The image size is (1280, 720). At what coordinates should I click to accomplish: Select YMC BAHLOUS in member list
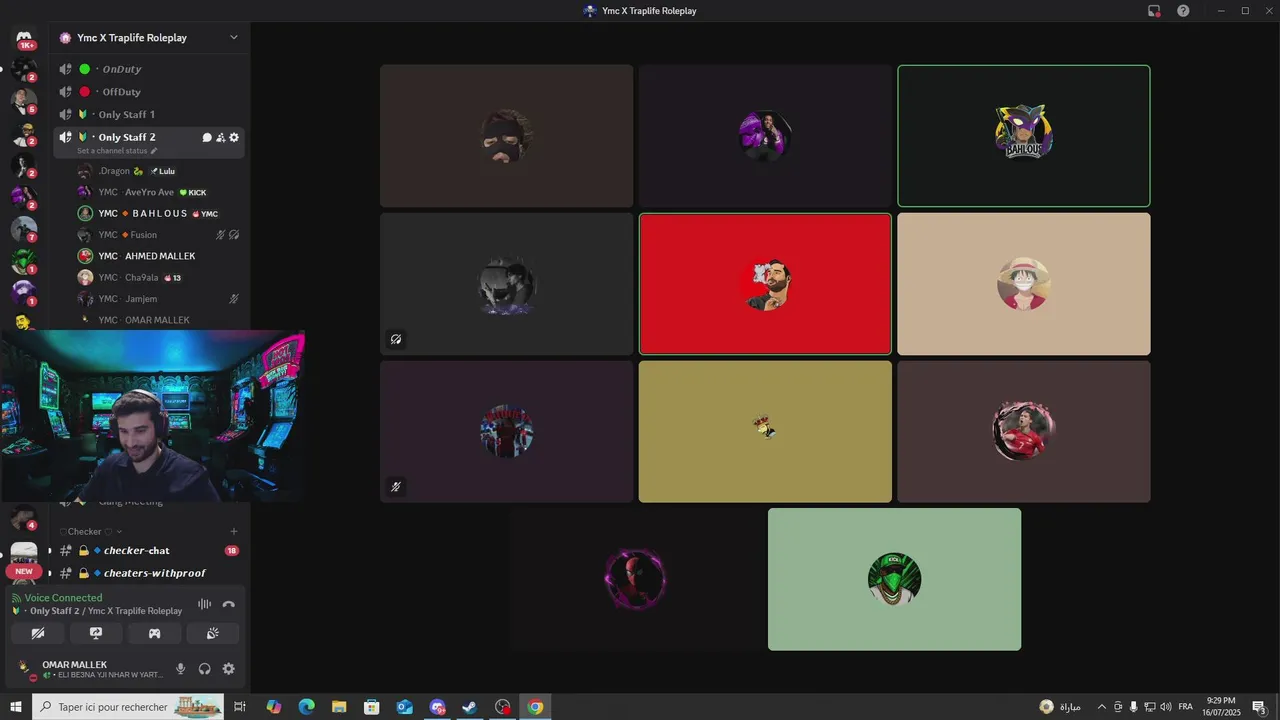pos(158,214)
